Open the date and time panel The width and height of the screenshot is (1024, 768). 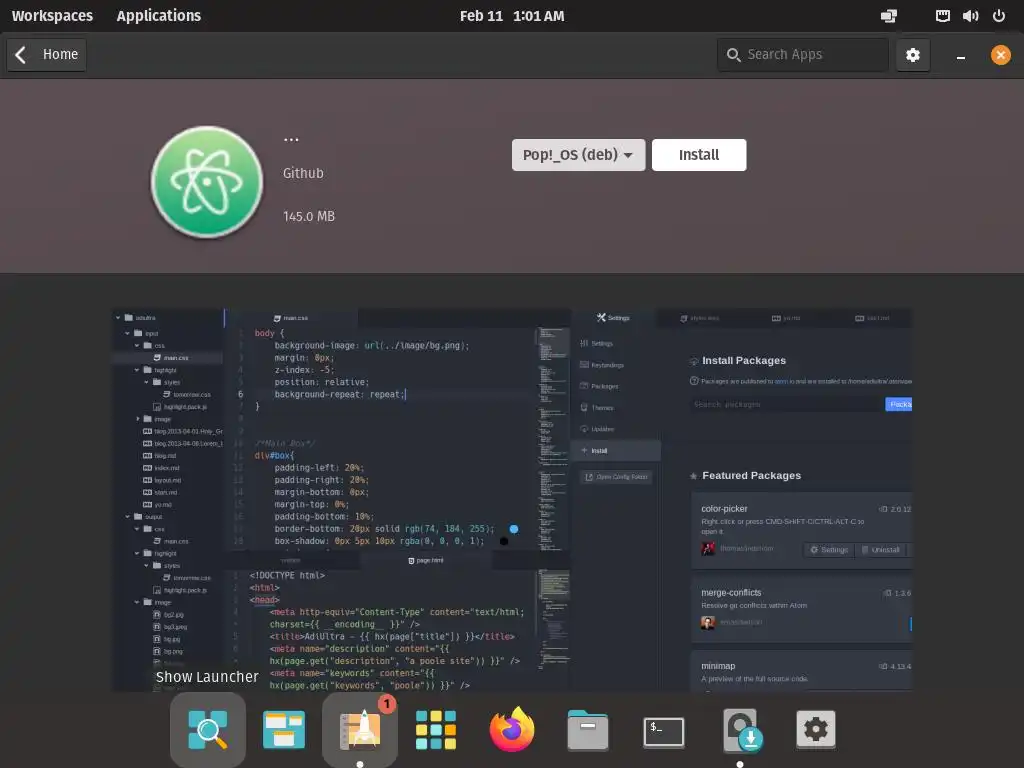512,16
